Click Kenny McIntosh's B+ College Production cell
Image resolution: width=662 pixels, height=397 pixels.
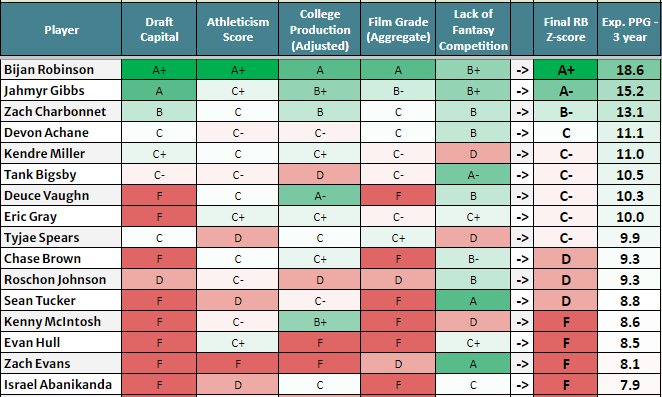point(320,322)
